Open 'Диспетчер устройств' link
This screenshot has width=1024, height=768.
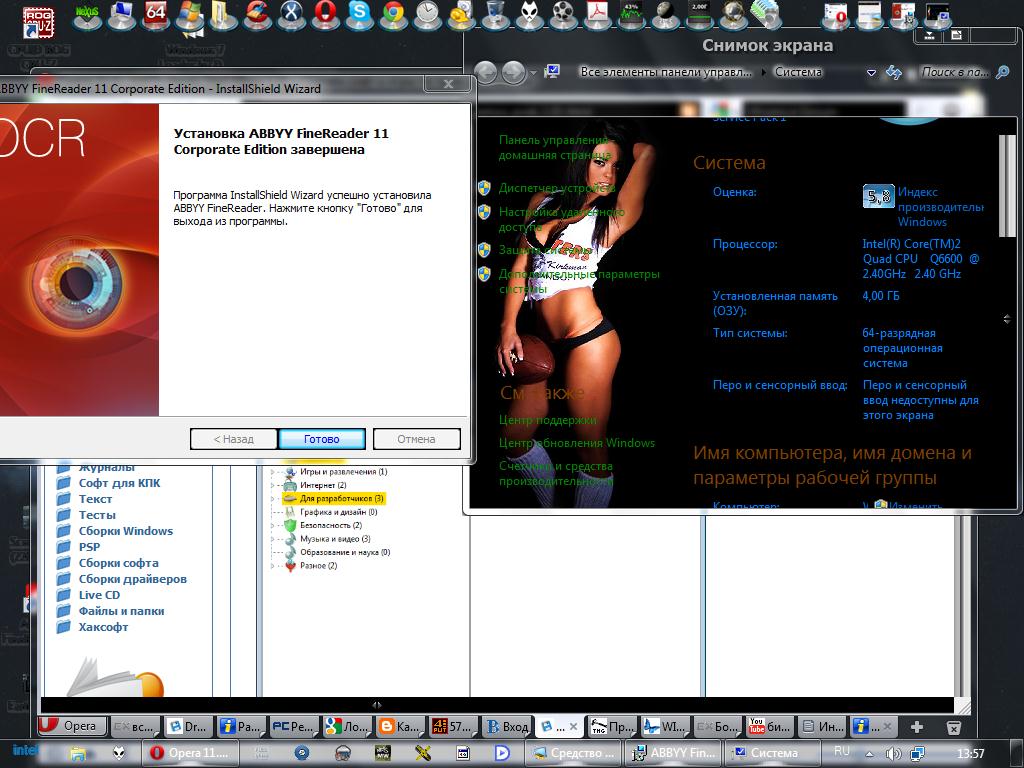pyautogui.click(x=557, y=188)
